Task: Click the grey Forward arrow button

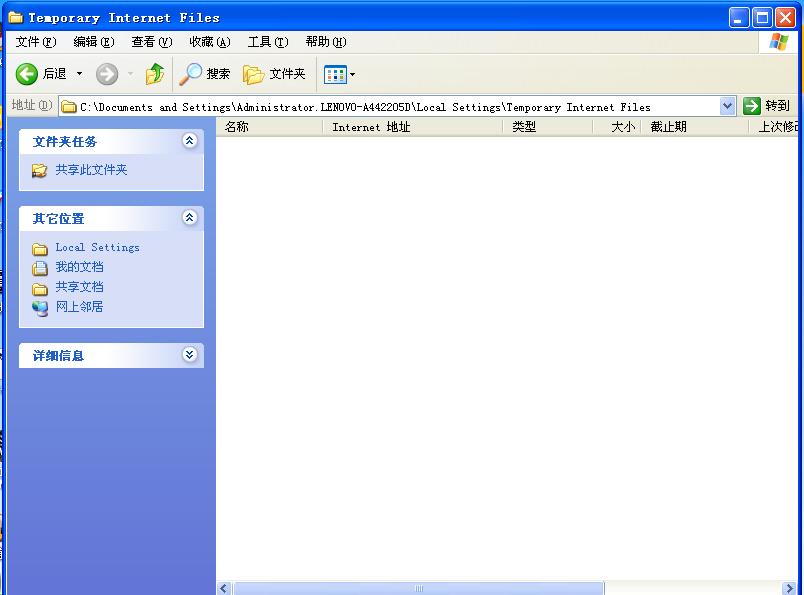Action: tap(107, 74)
